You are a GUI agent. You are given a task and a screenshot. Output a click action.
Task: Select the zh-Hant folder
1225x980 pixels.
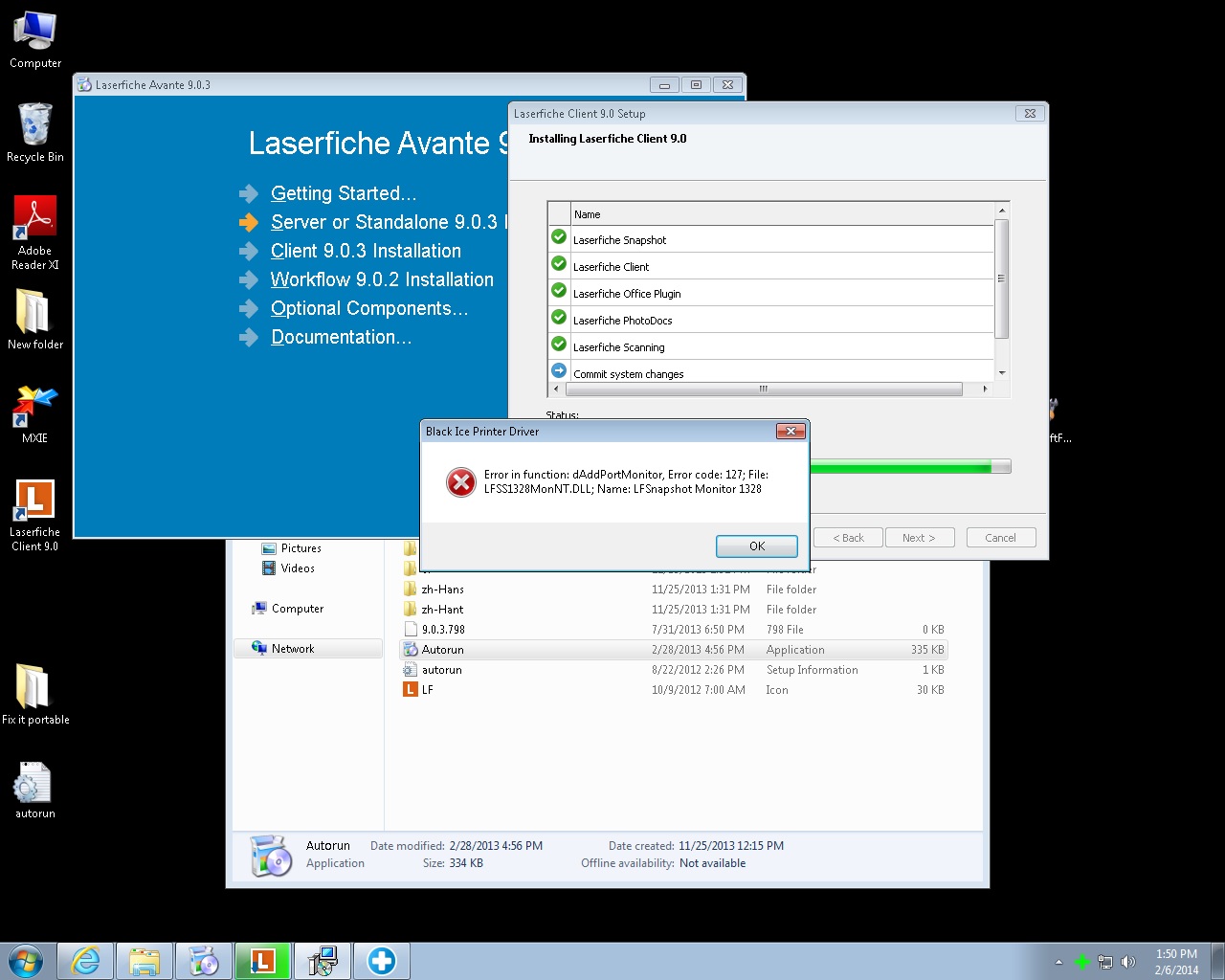tap(674, 610)
